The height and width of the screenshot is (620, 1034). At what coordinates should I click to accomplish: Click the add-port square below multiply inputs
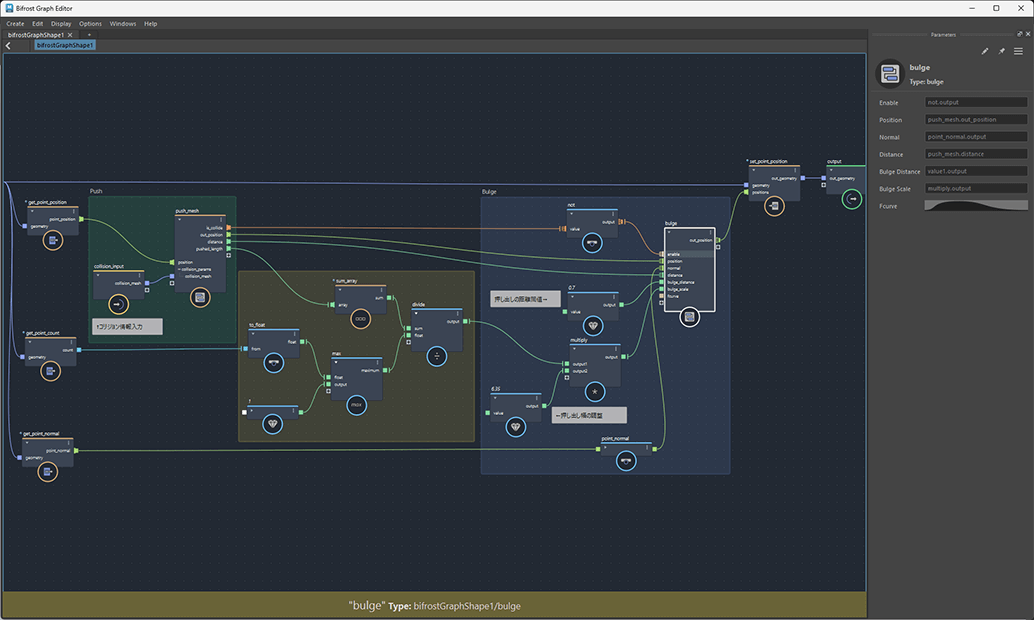point(566,378)
